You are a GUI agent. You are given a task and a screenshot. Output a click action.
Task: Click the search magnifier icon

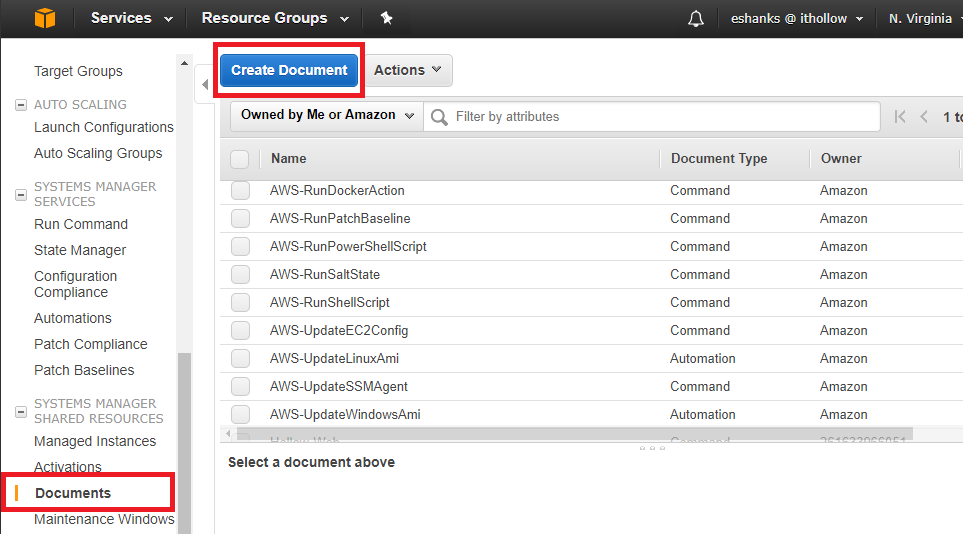coord(438,117)
